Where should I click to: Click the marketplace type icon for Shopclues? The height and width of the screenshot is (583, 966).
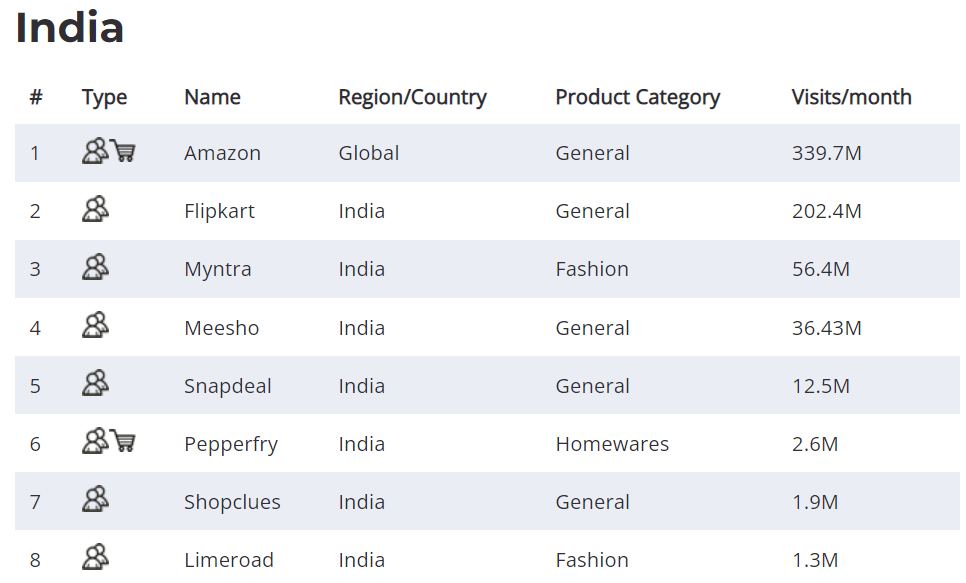point(95,499)
